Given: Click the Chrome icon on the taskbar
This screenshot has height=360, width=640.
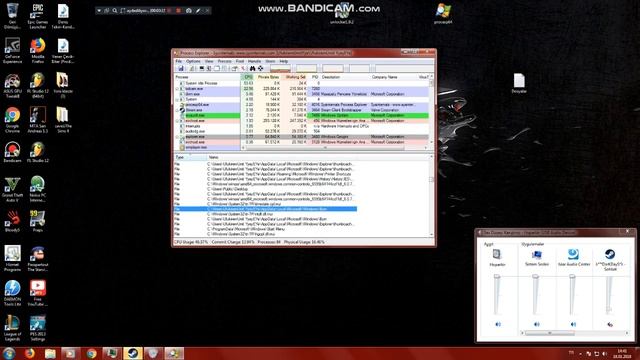Looking at the screenshot, I should coord(91,353).
